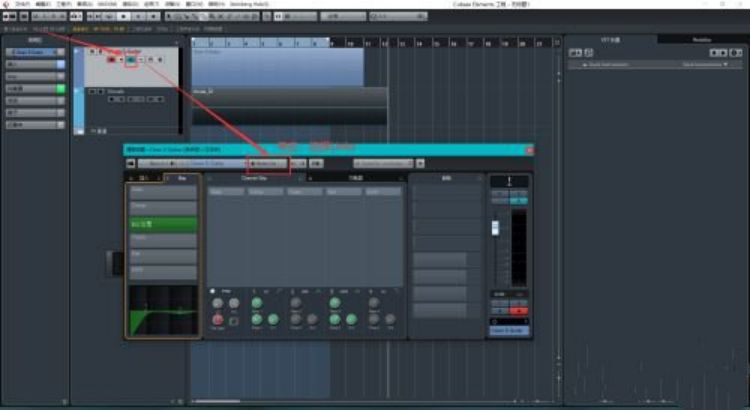This screenshot has width=750, height=410.
Task: Select the Limit strip module slot
Action: [x=163, y=272]
